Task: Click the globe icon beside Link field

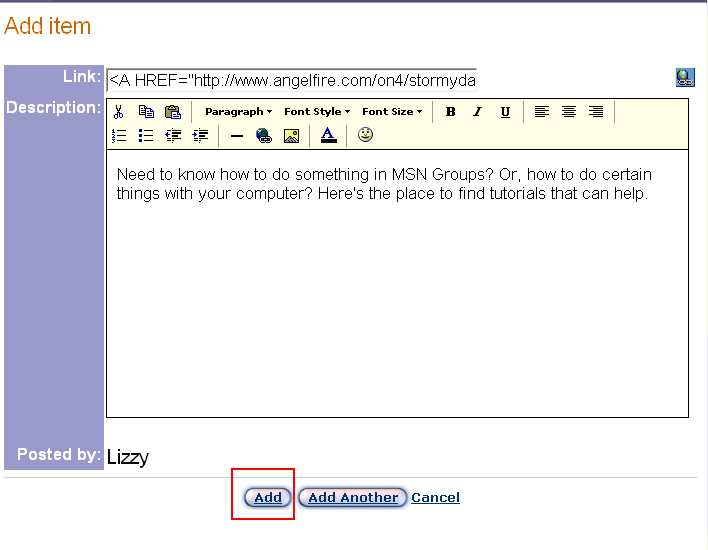Action: [x=685, y=78]
